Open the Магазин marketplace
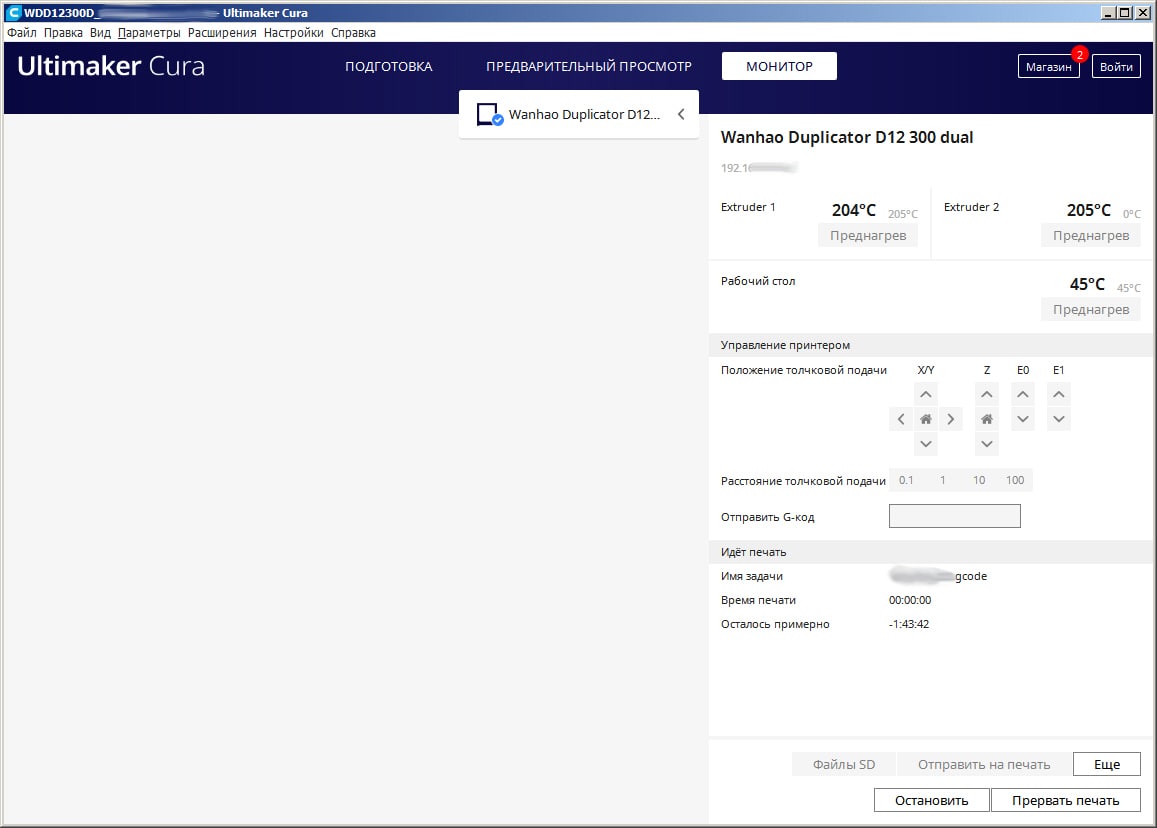Screen dimensions: 1157x828 [x=1049, y=66]
